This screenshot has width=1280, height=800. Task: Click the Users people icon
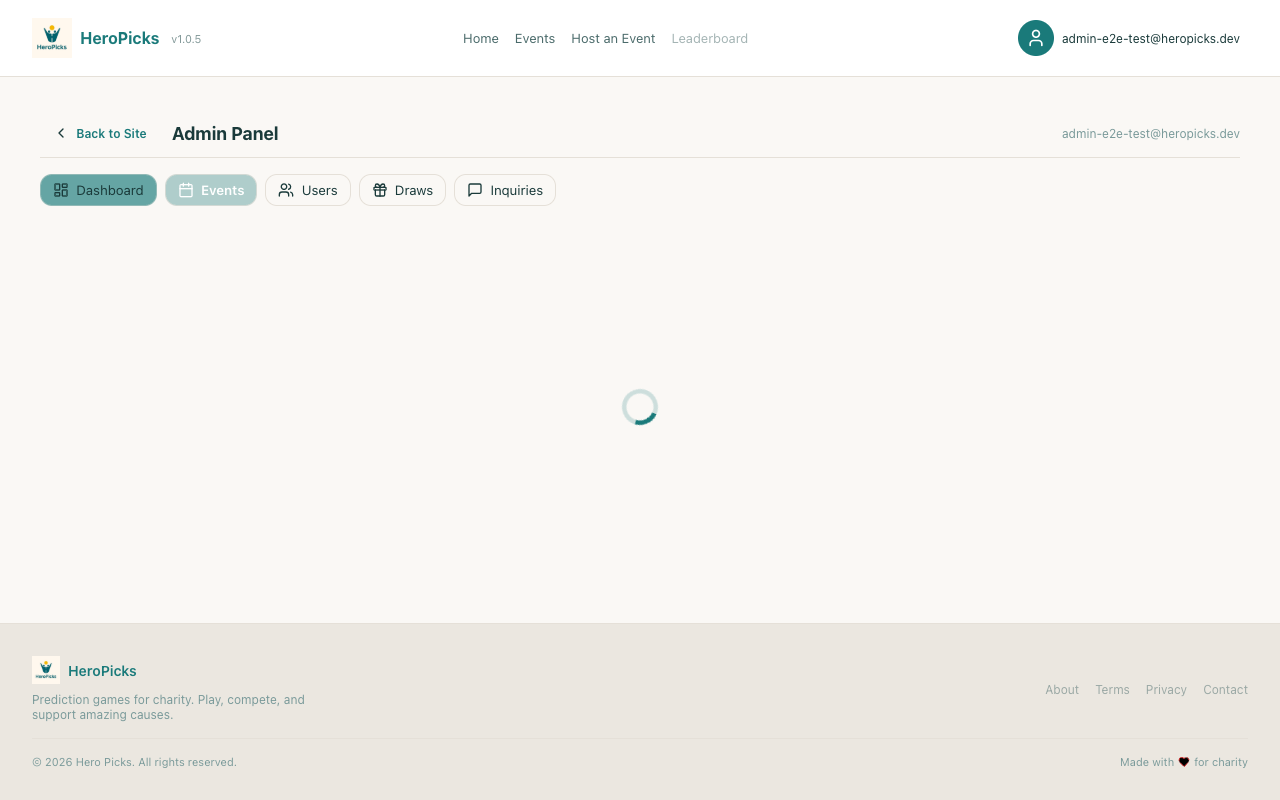tap(286, 190)
